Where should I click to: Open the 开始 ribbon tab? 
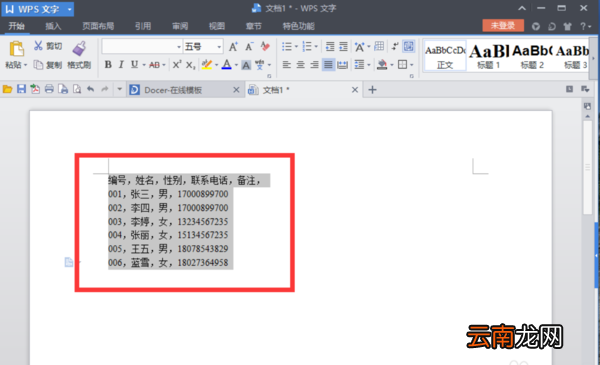(x=16, y=26)
